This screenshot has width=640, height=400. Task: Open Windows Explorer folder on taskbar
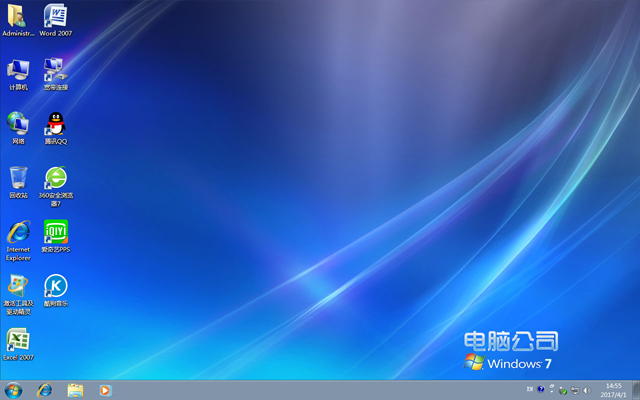[75, 389]
